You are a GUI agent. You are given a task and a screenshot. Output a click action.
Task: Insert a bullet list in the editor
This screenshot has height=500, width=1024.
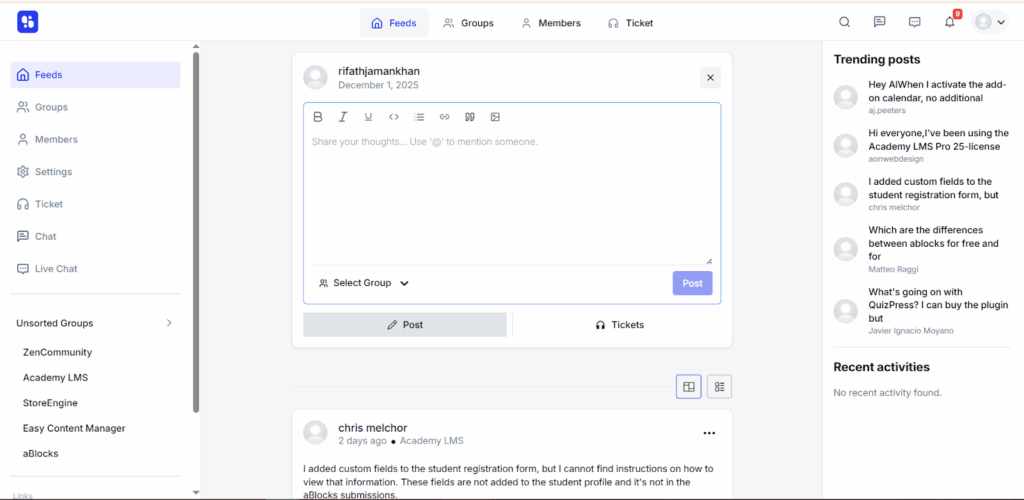[x=419, y=117]
